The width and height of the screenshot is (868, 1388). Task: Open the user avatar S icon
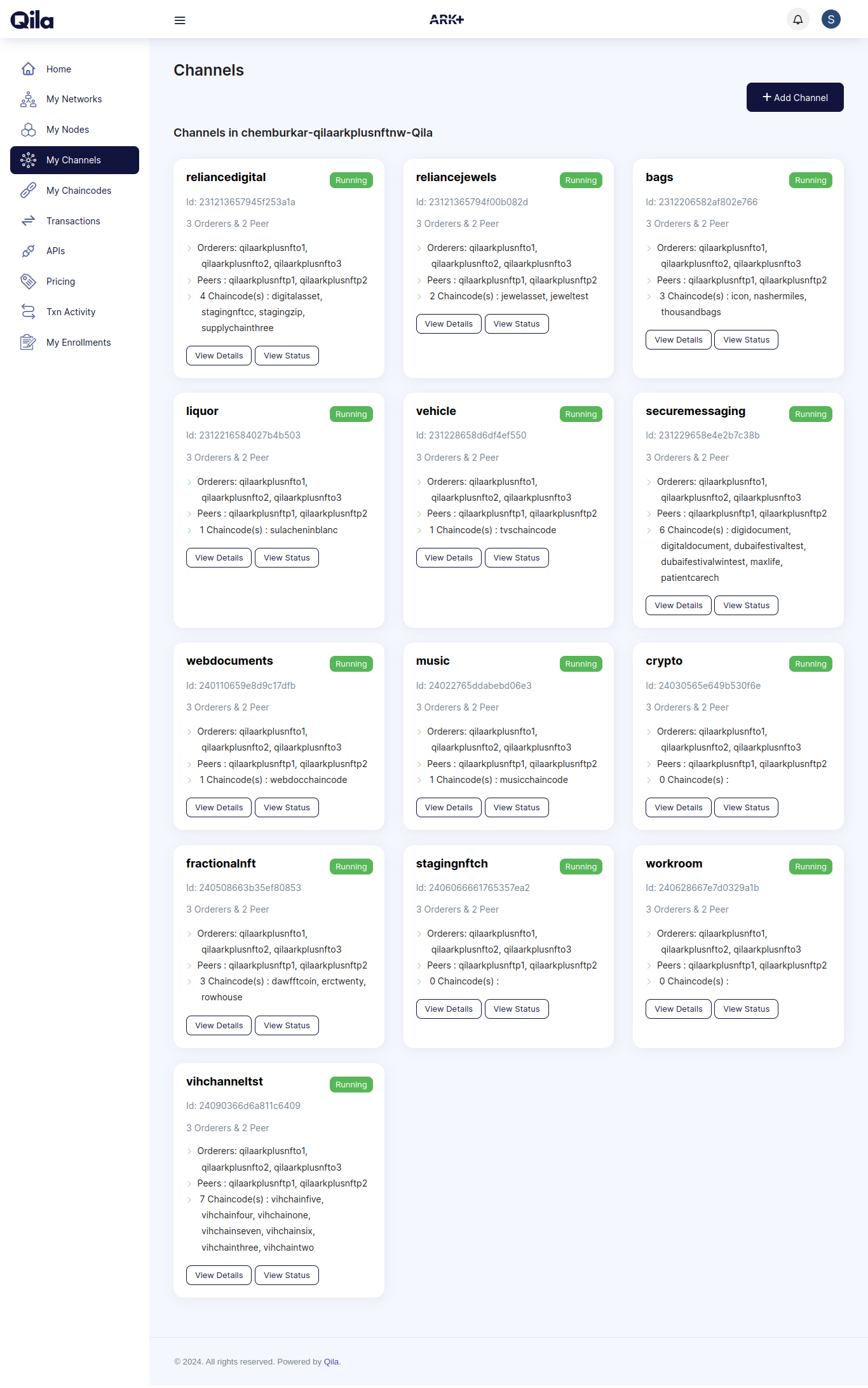click(x=831, y=20)
